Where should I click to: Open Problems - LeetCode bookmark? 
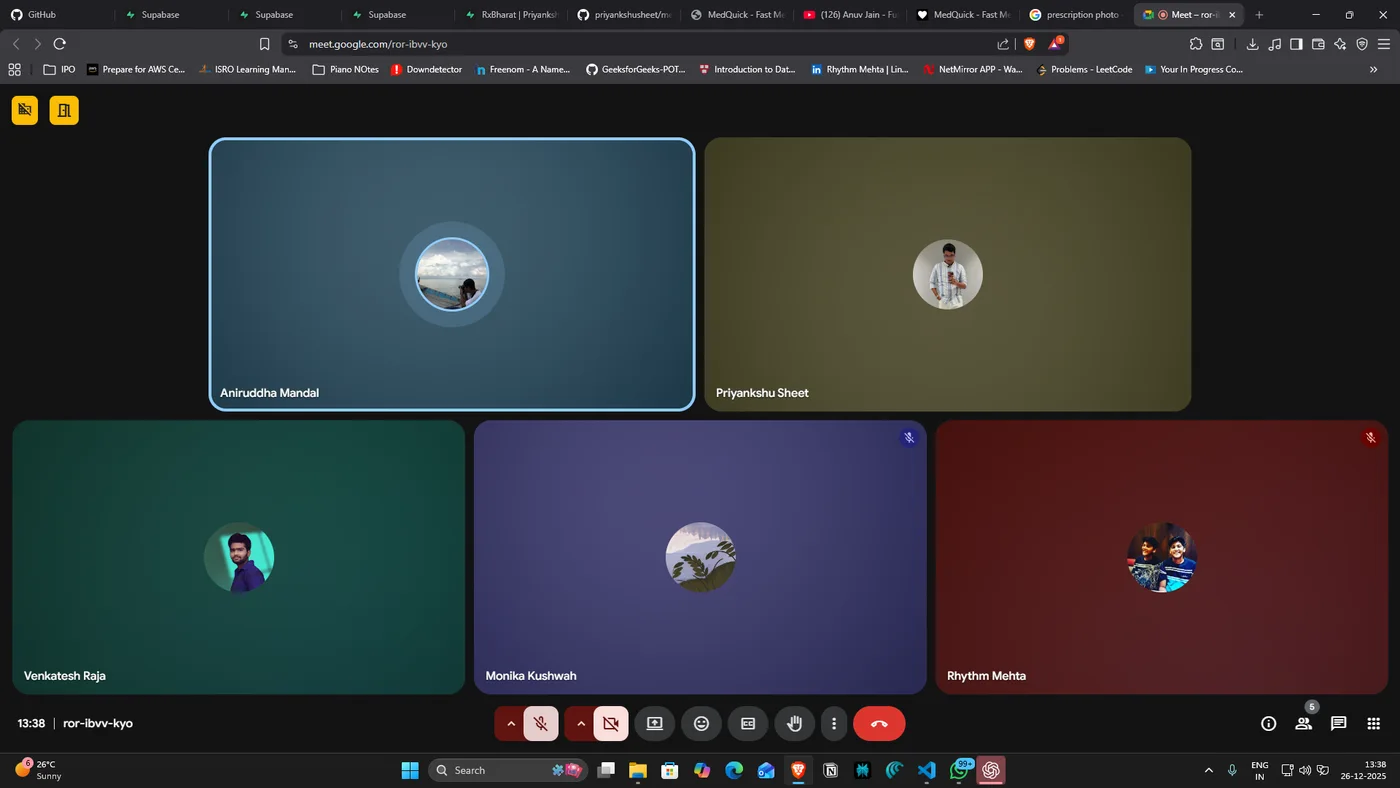1085,69
